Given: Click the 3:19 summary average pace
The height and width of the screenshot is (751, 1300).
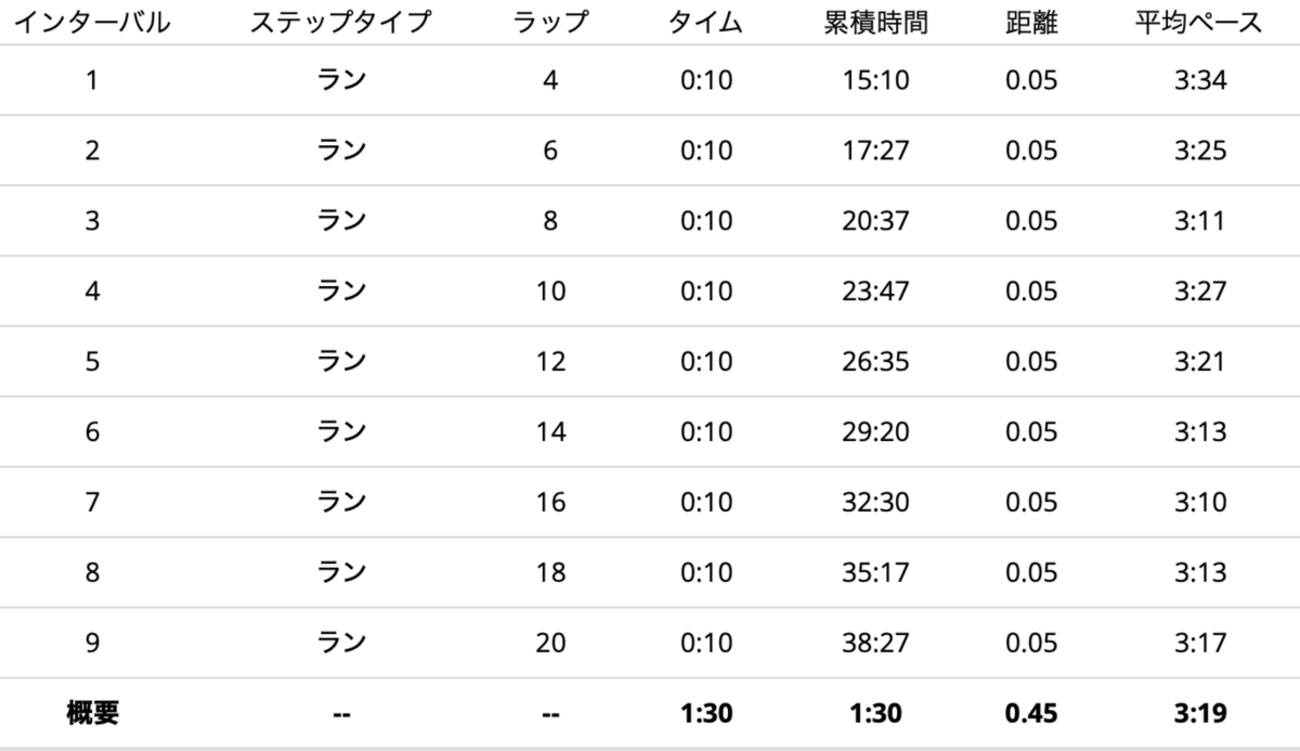Looking at the screenshot, I should click(1200, 714).
